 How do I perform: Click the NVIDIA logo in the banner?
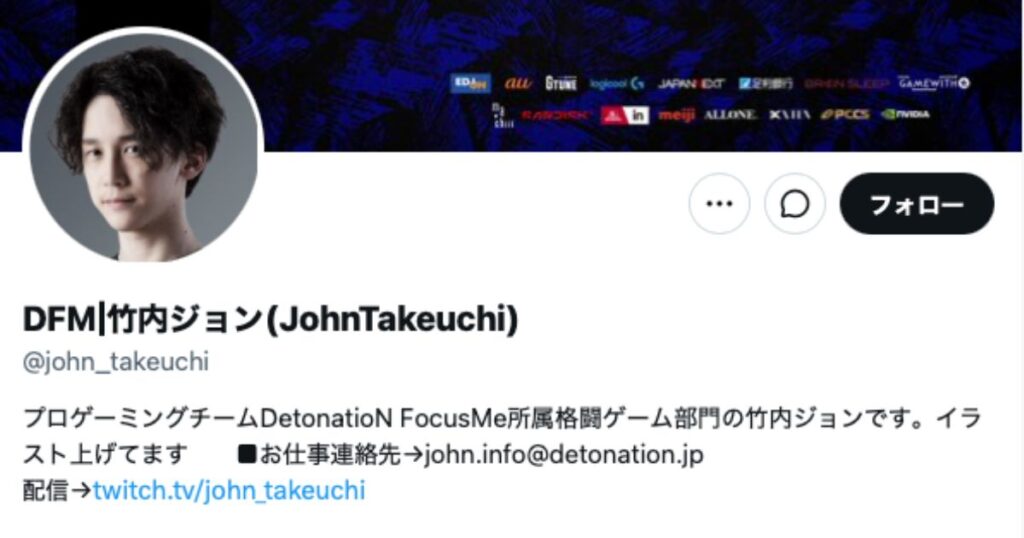905,114
